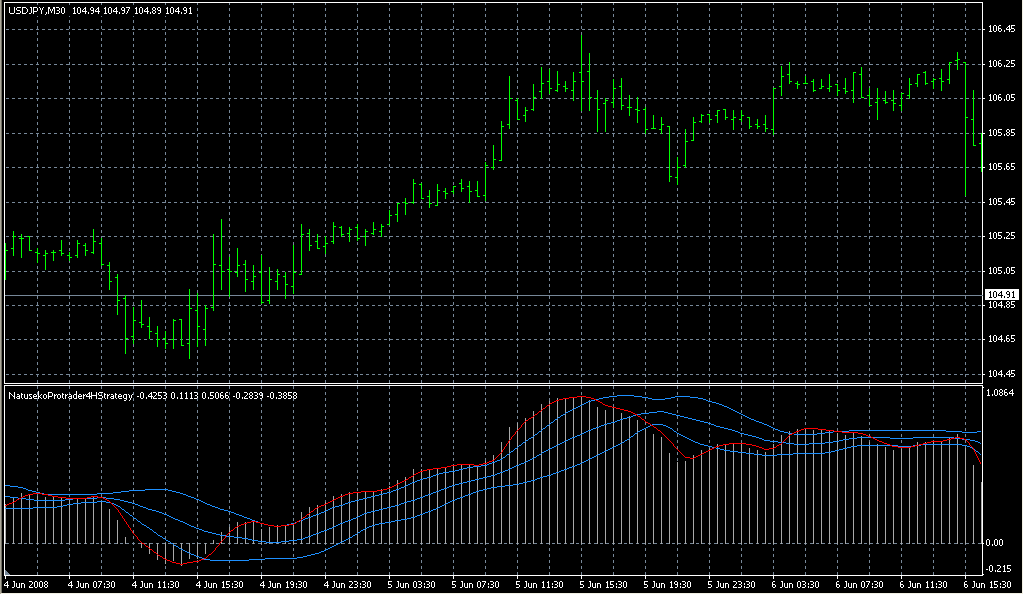Viewport: 1024px width, 594px height.
Task: Select the 5 Jun 11:30 time marker
Action: click(x=541, y=584)
